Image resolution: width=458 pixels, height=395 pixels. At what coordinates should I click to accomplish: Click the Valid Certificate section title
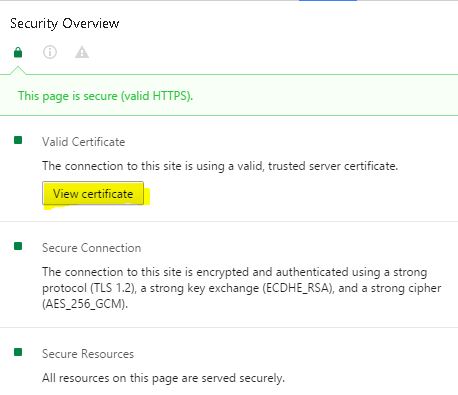click(x=84, y=142)
